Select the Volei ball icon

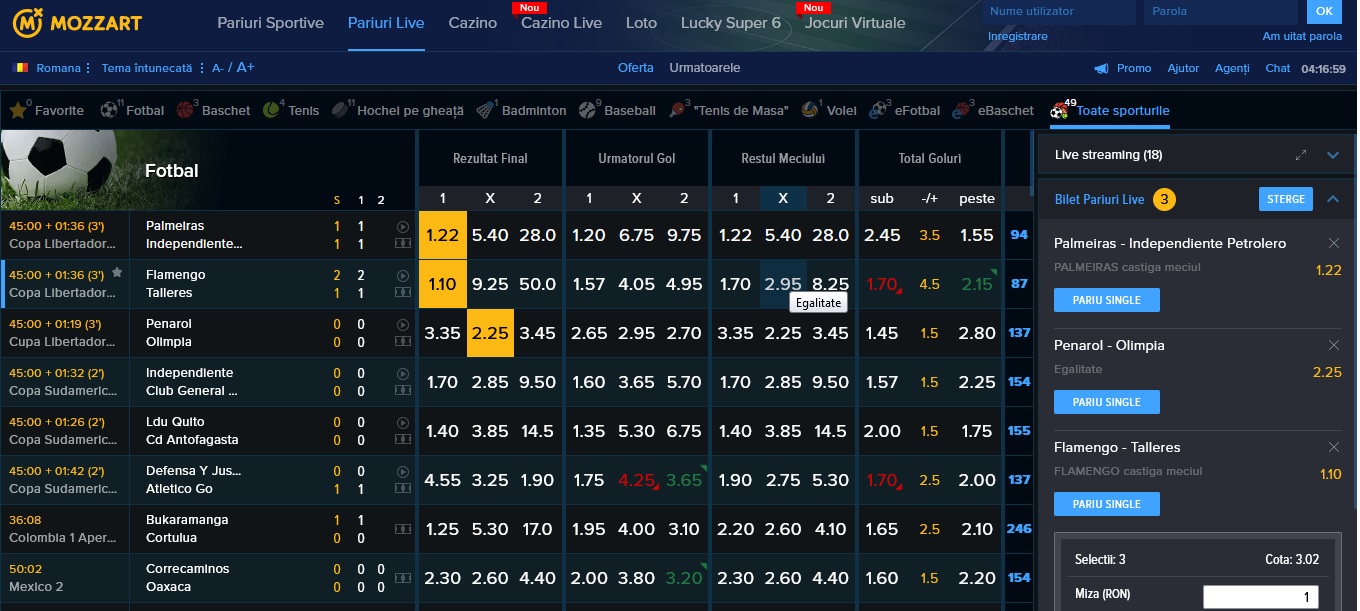811,110
